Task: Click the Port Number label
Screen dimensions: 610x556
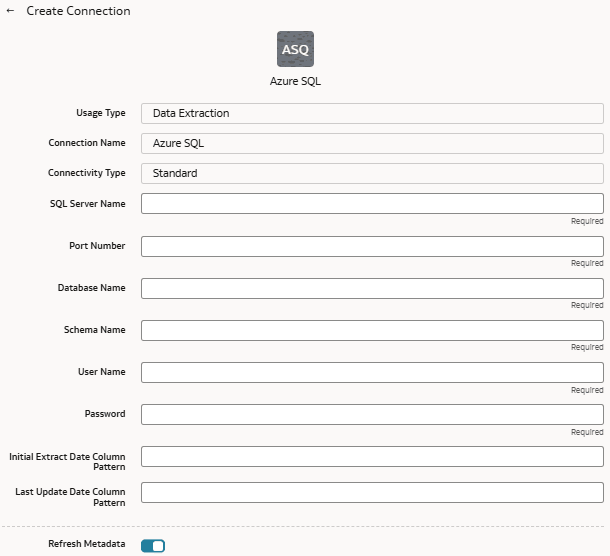Action: click(x=97, y=246)
